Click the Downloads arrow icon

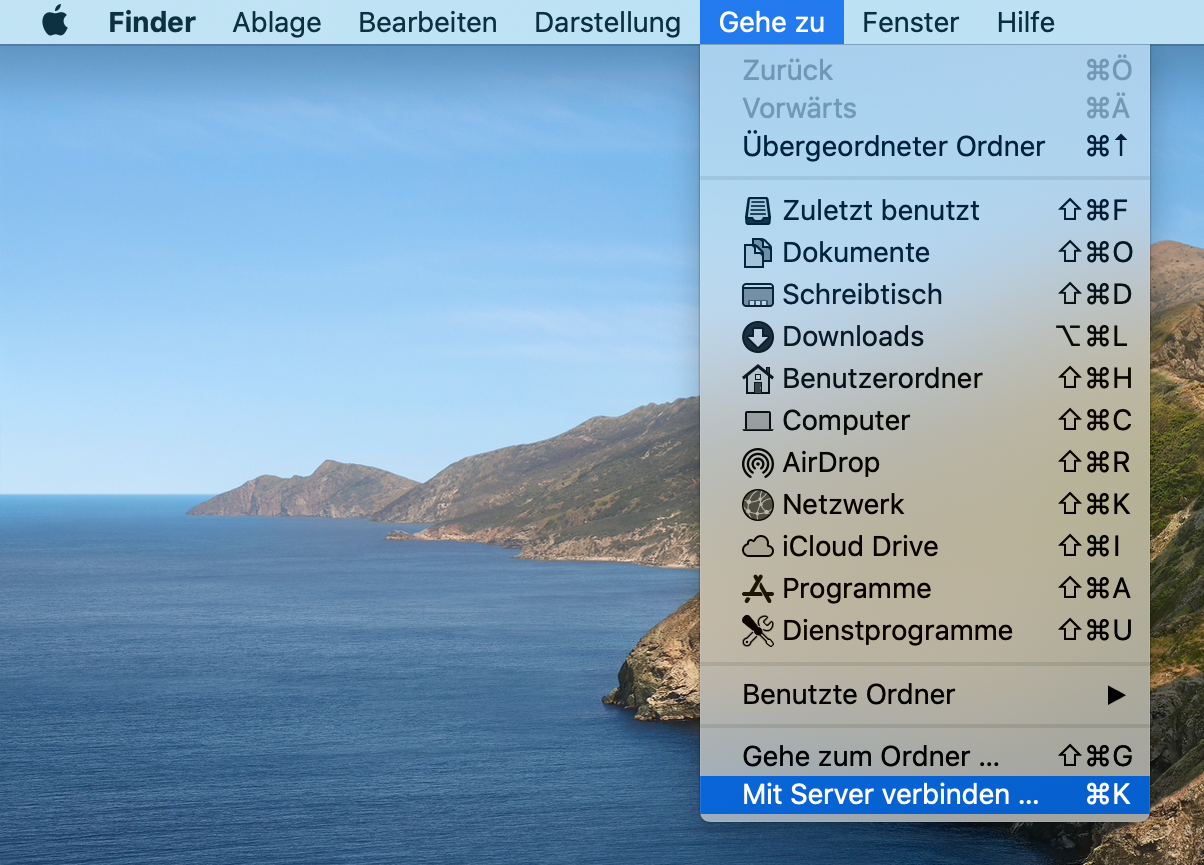pyautogui.click(x=758, y=337)
